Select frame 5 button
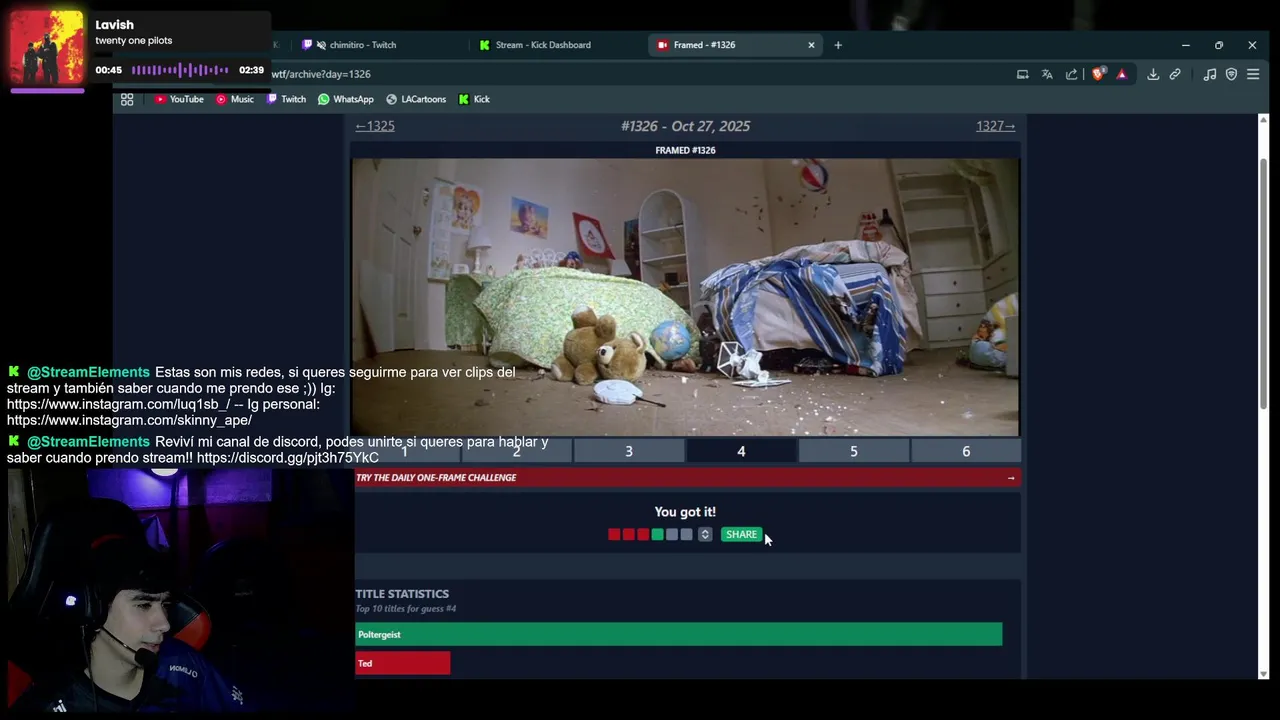The width and height of the screenshot is (1280, 720). pyautogui.click(x=854, y=452)
